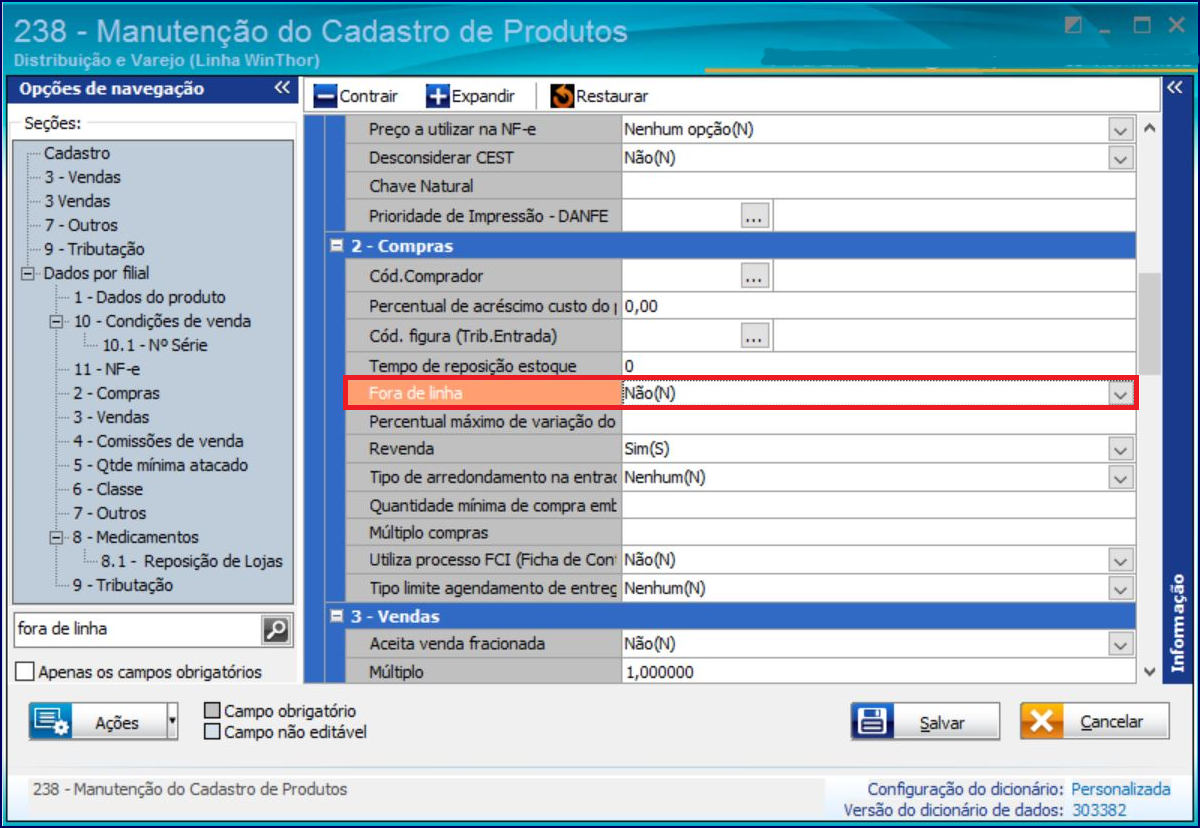The height and width of the screenshot is (828, 1200).
Task: Open the Revenda dropdown
Action: [x=1120, y=450]
